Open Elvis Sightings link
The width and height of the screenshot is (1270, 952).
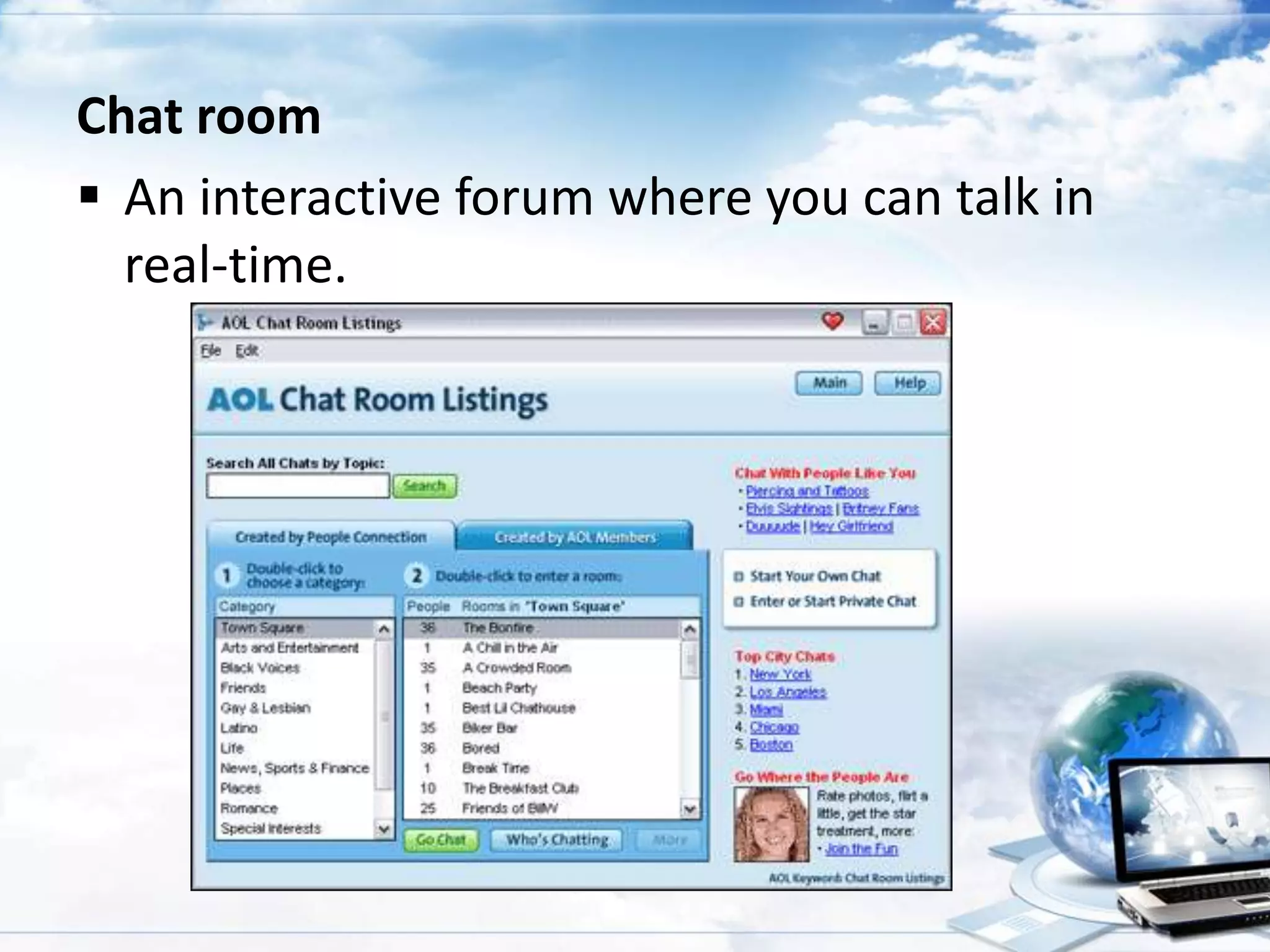coord(789,509)
